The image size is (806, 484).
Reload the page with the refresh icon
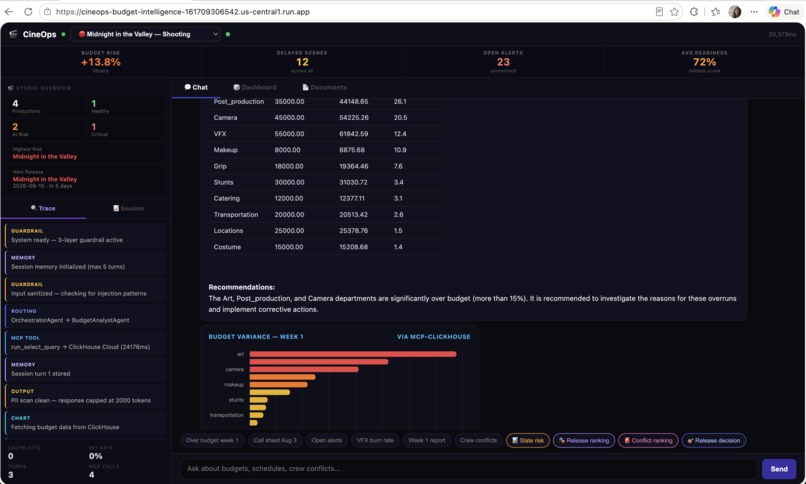point(28,11)
